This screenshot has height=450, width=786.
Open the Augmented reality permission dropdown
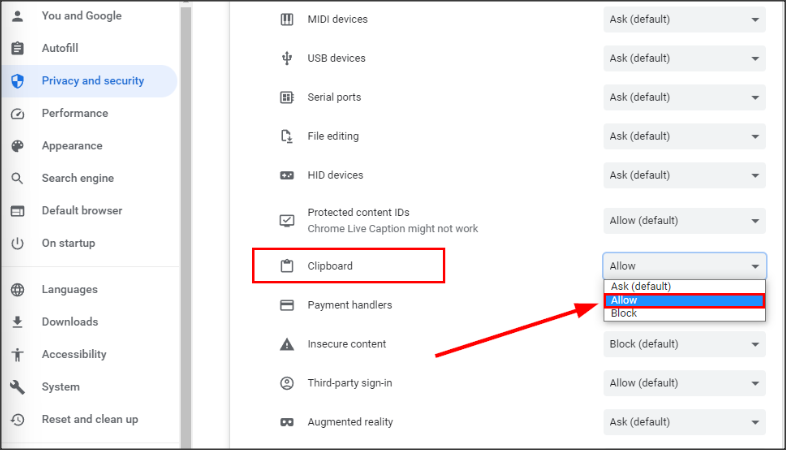[x=684, y=422]
